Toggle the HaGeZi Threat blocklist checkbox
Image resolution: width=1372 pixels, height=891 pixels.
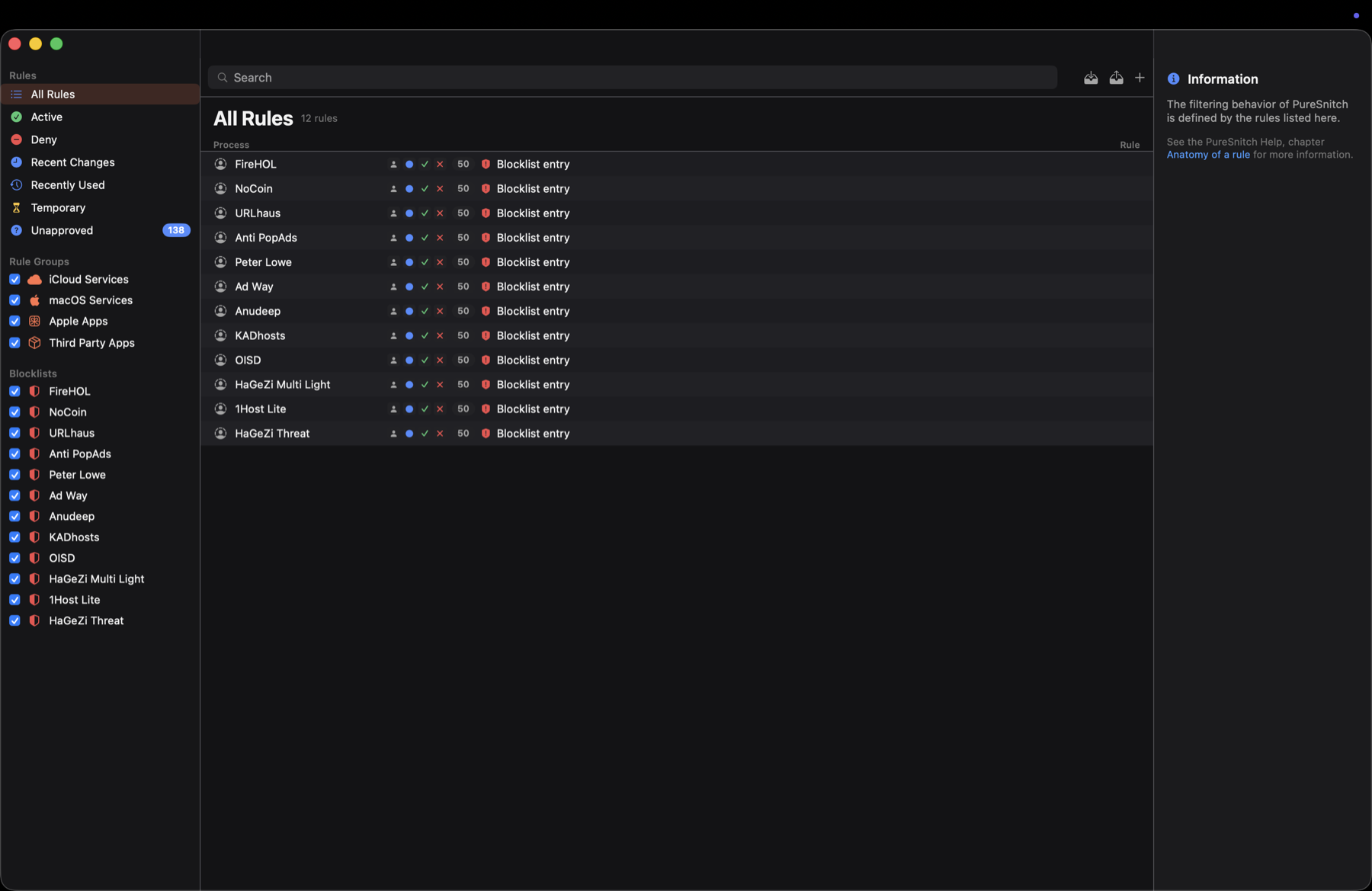14,621
